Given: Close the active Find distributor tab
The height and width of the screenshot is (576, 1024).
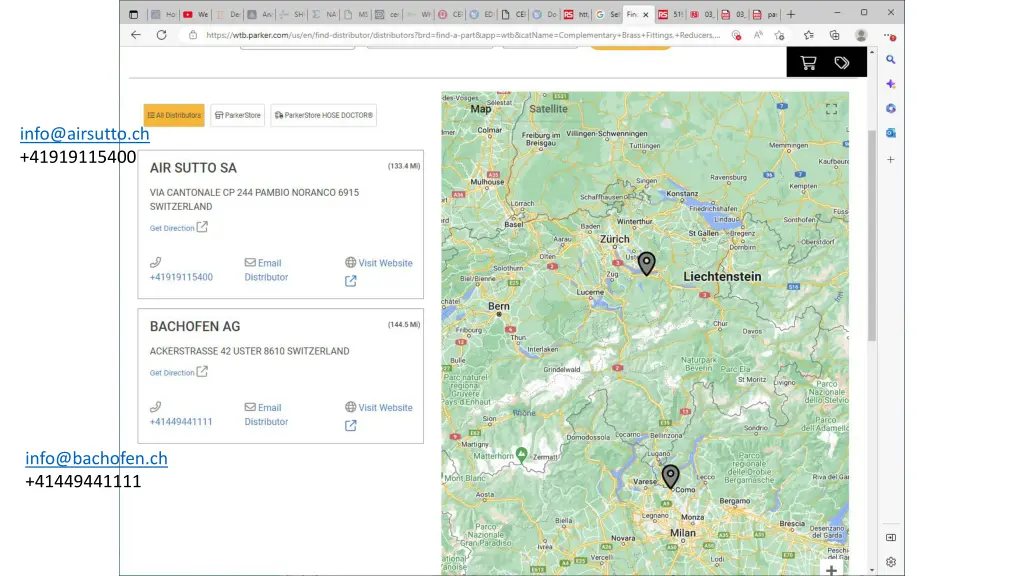Looking at the screenshot, I should point(646,14).
